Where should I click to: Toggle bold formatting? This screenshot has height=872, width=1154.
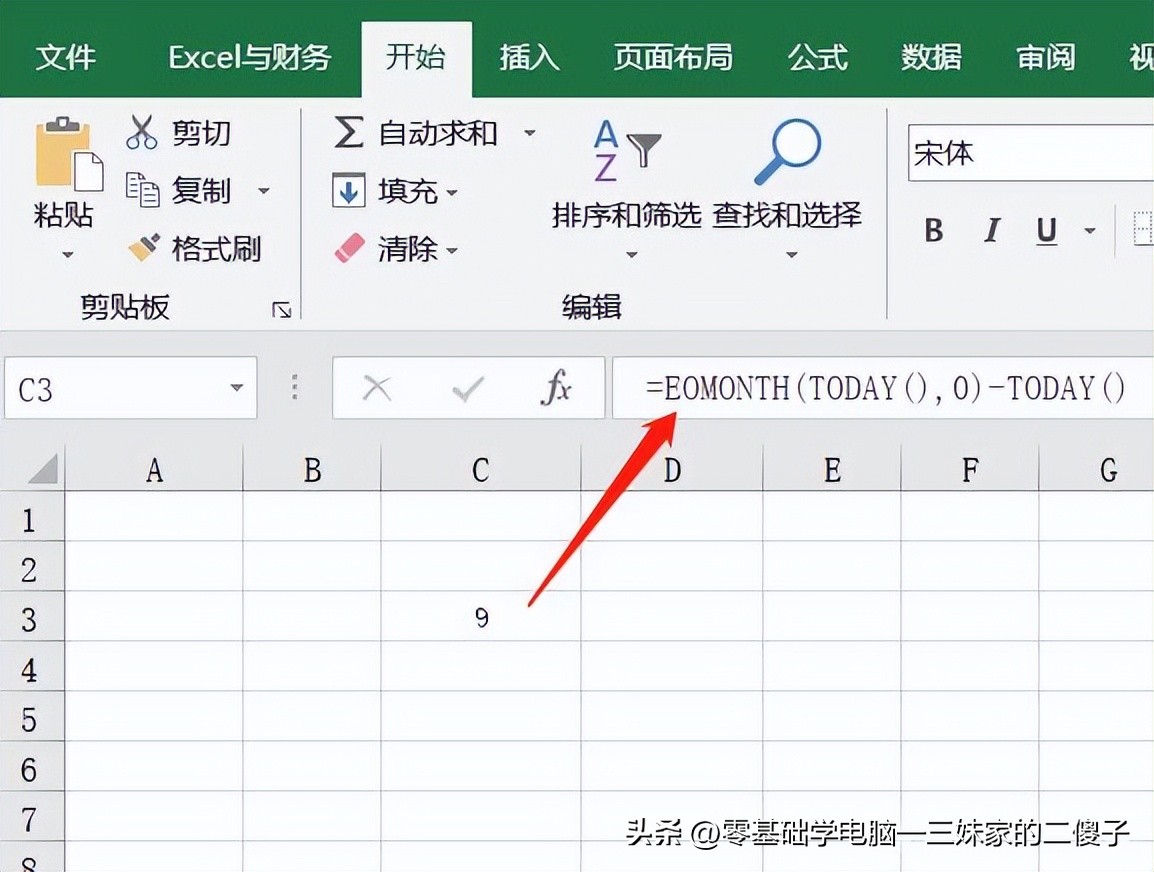click(934, 232)
